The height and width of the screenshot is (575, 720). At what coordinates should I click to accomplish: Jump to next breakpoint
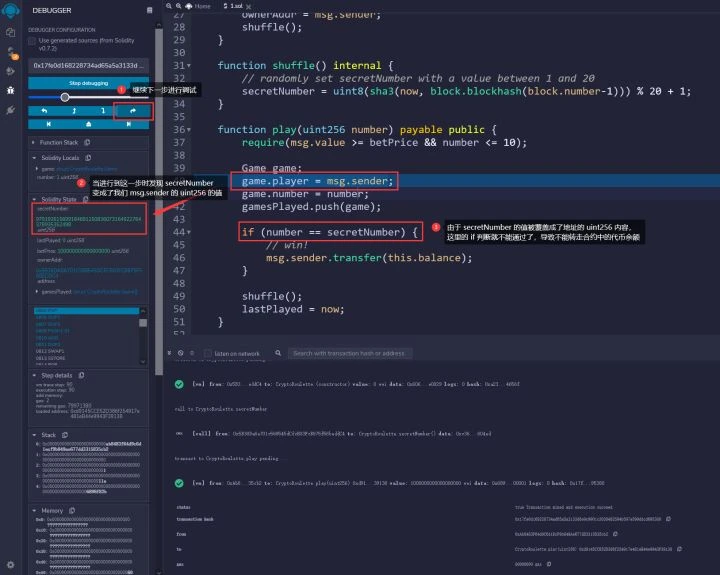point(129,124)
